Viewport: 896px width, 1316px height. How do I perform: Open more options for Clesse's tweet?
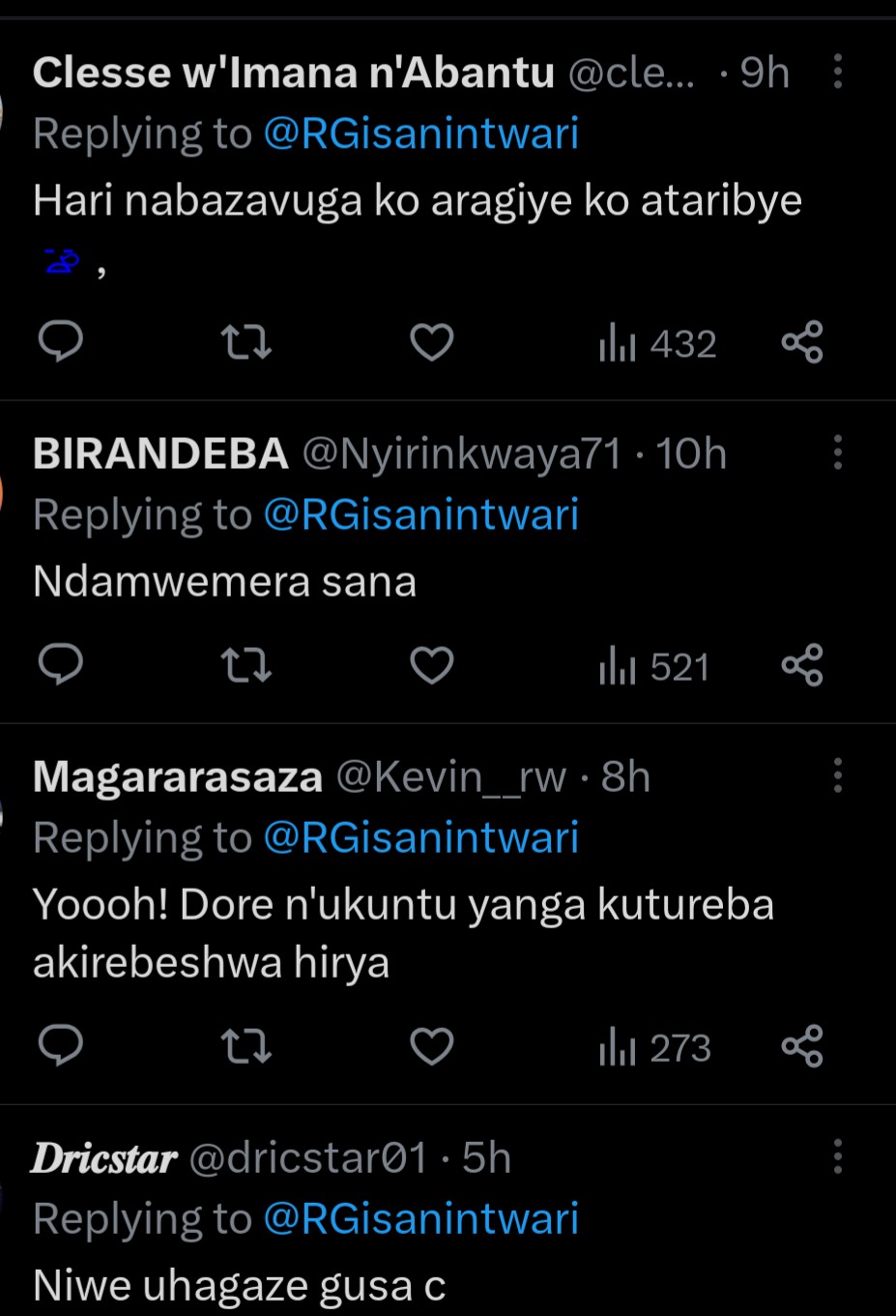coord(837,73)
